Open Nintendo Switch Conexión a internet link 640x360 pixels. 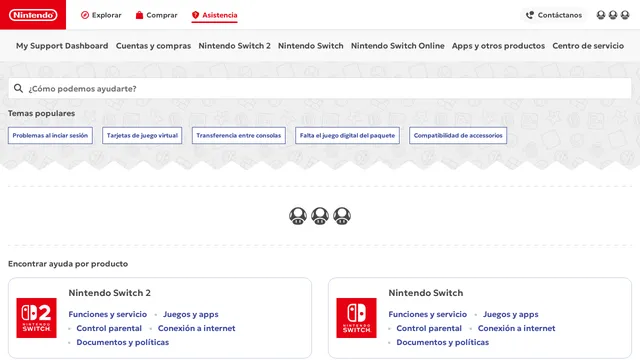click(517, 328)
